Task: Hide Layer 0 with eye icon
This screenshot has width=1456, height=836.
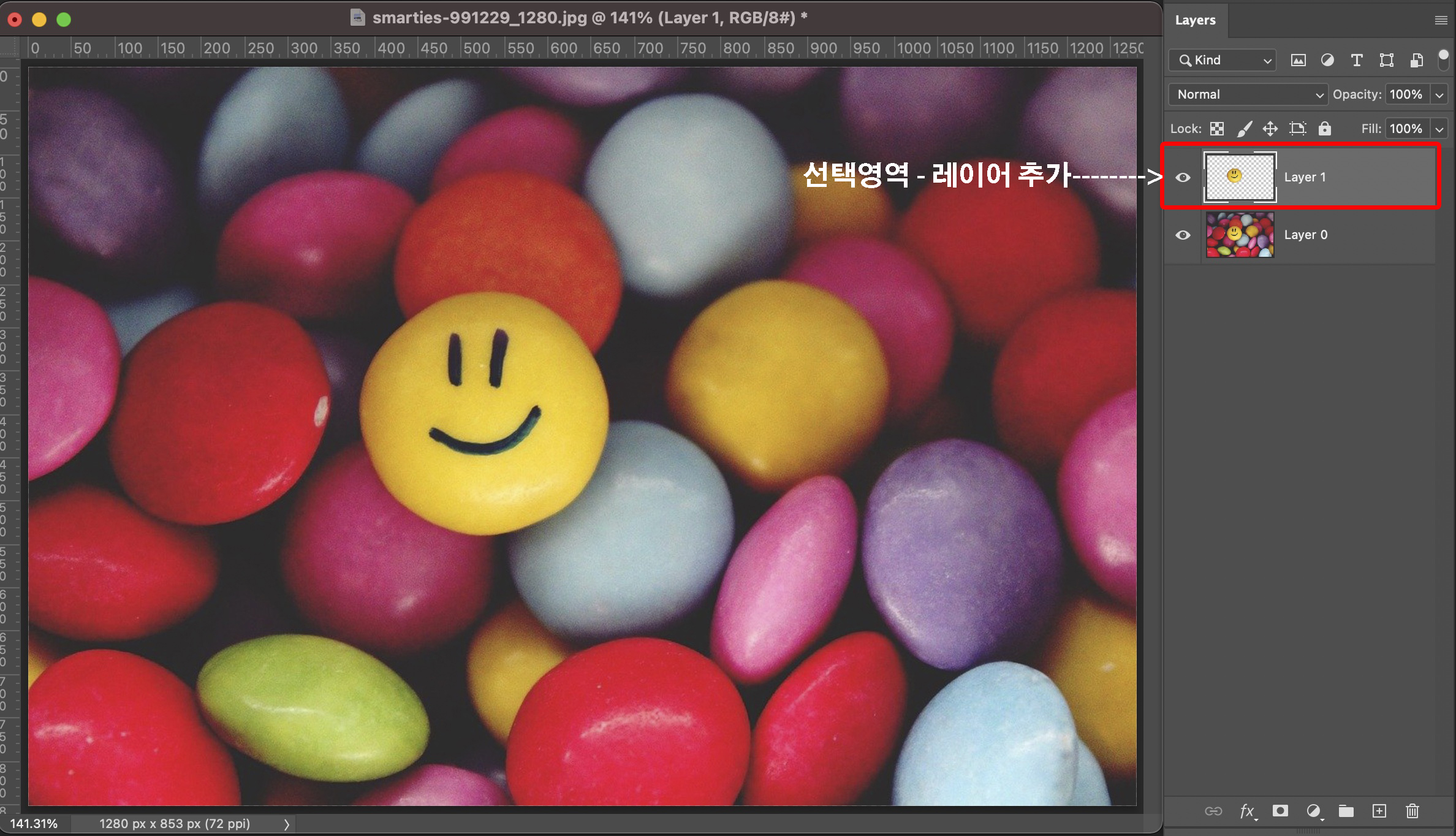Action: coord(1183,235)
